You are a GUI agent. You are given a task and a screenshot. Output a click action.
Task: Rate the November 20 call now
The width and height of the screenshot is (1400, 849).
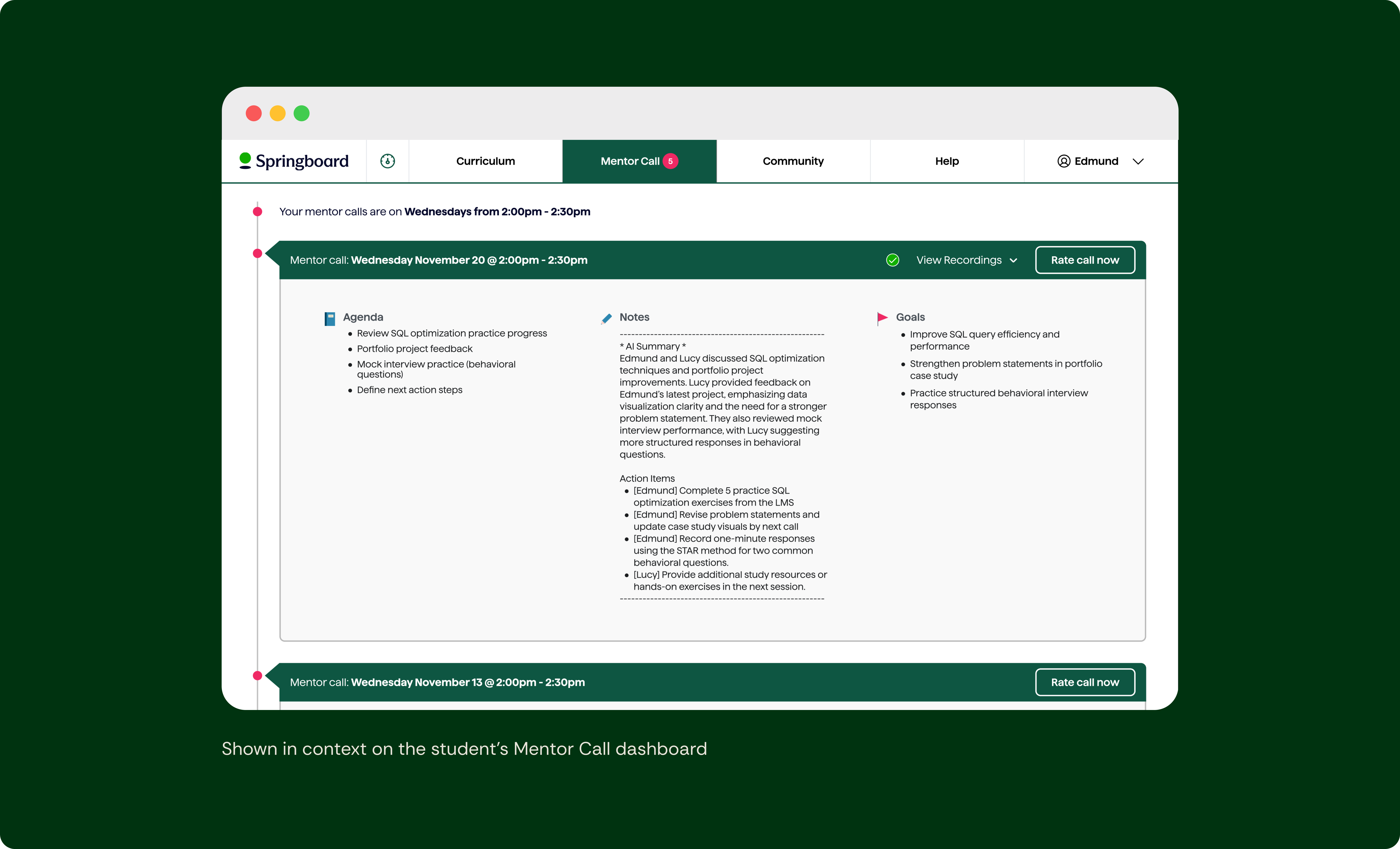tap(1085, 260)
